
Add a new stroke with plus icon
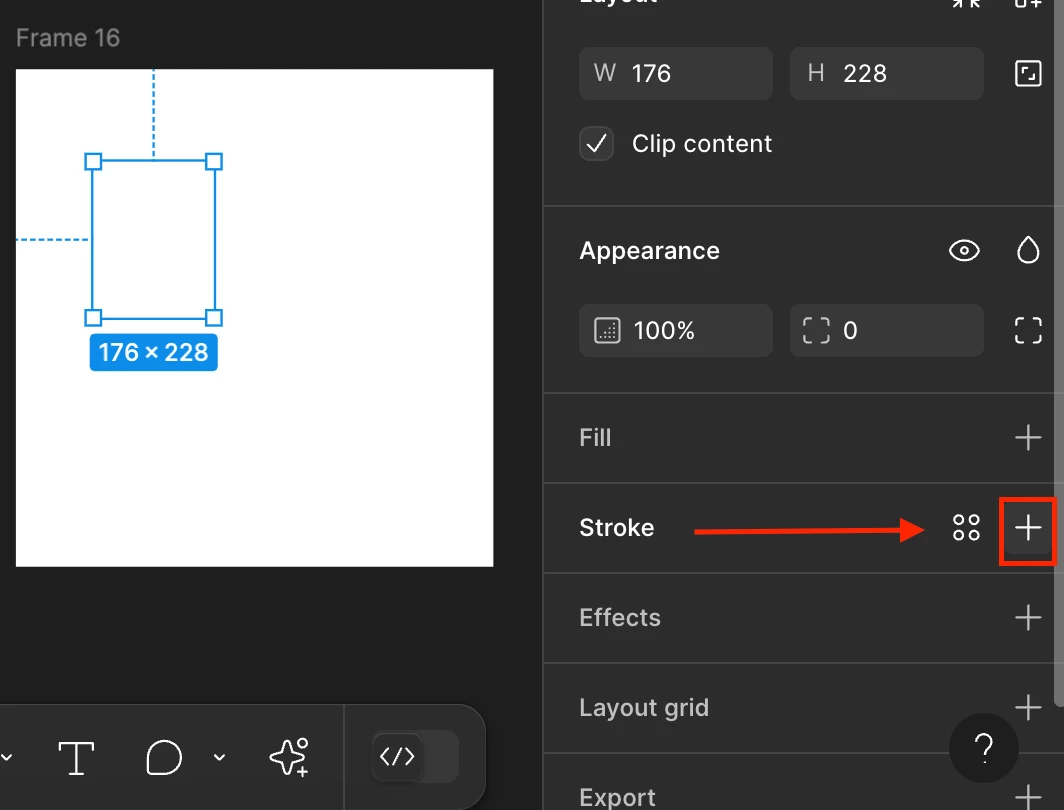click(x=1027, y=528)
